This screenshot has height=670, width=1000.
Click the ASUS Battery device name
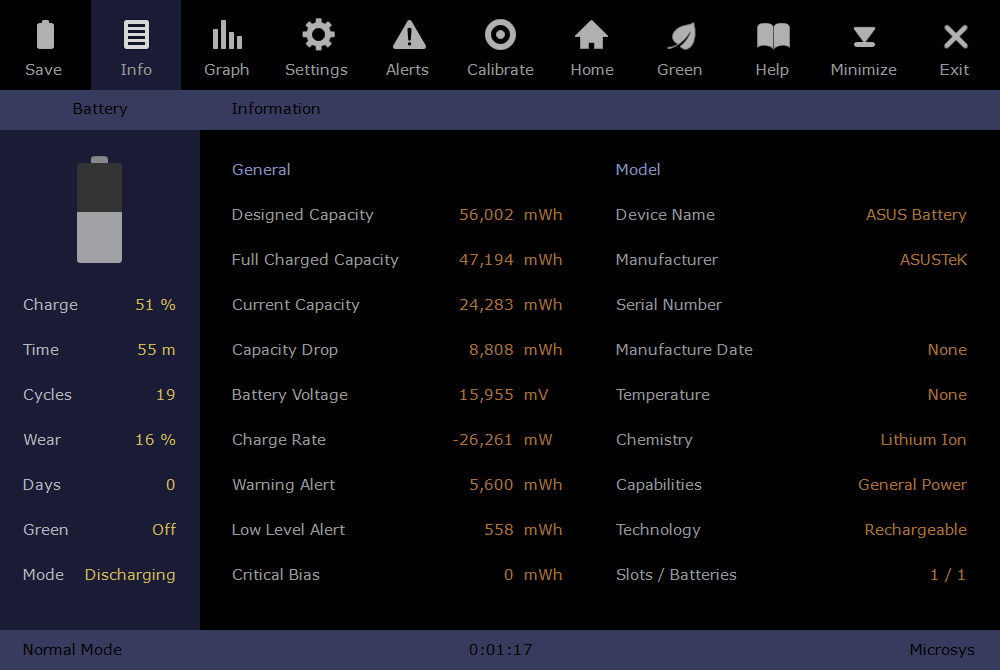(x=916, y=215)
